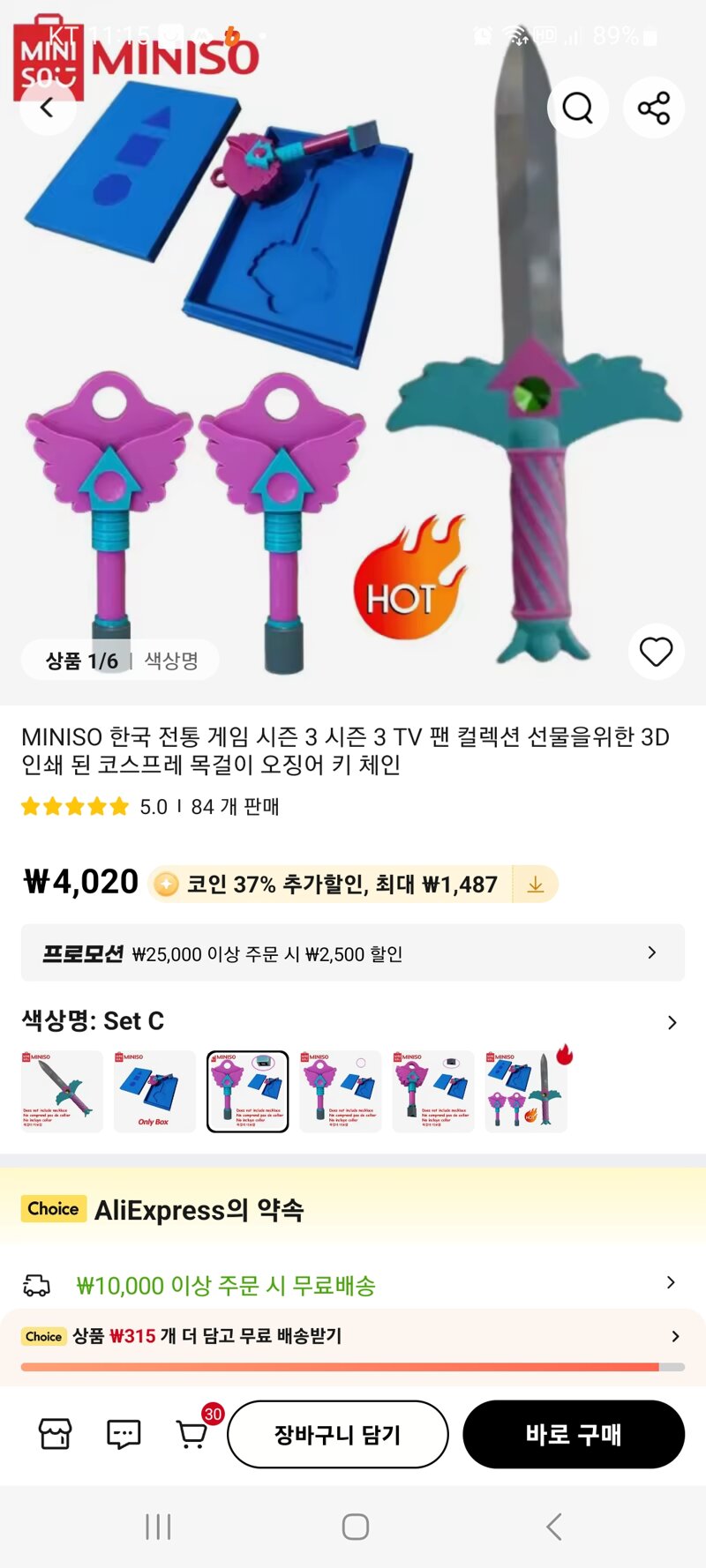Open the shopping cart with 30 items
706x1568 pixels.
[x=192, y=1434]
